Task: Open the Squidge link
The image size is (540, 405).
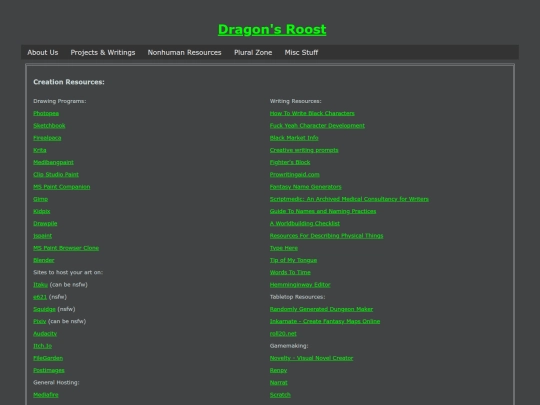Action: pyautogui.click(x=44, y=309)
